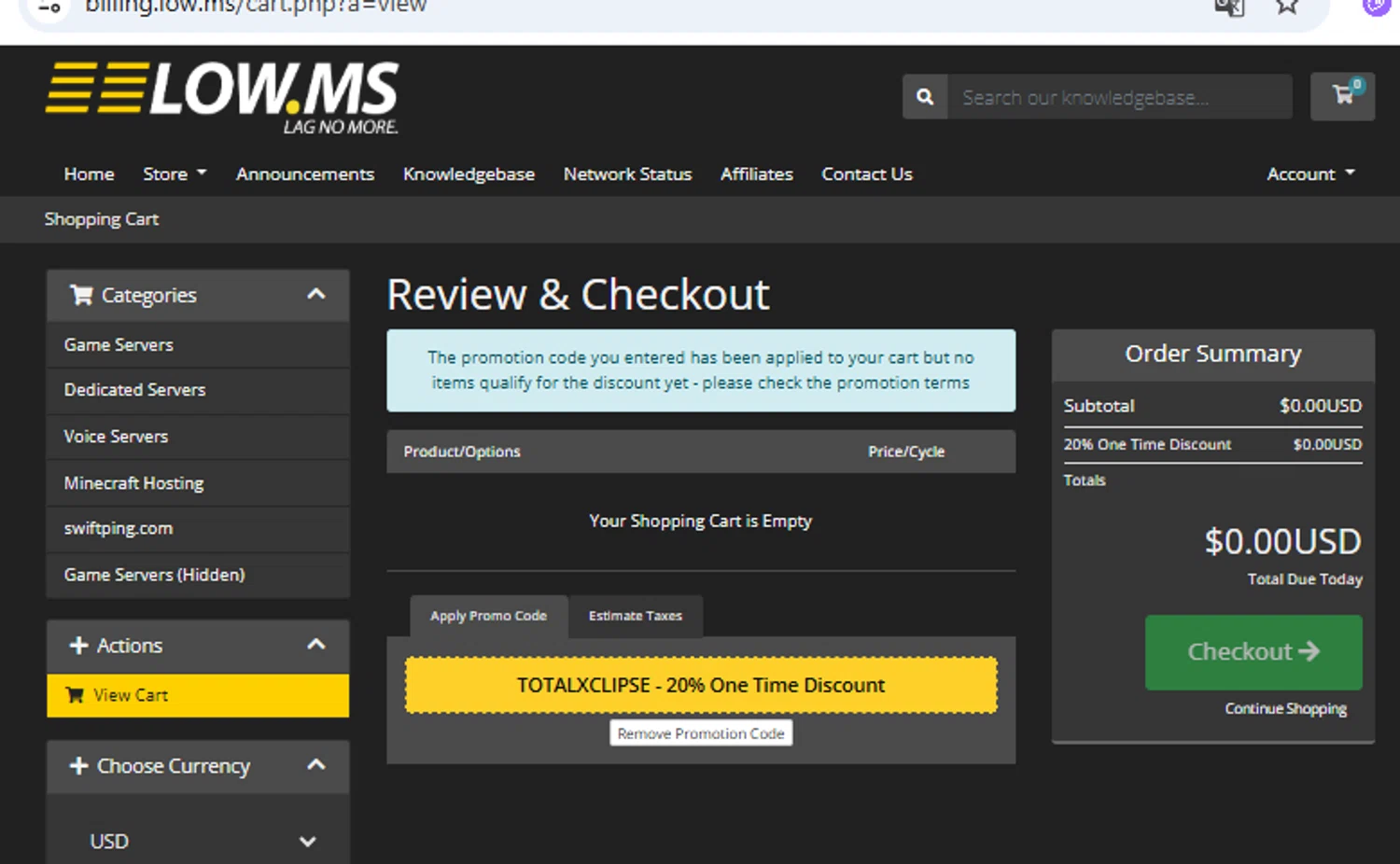Go to the Home menu item

point(89,174)
